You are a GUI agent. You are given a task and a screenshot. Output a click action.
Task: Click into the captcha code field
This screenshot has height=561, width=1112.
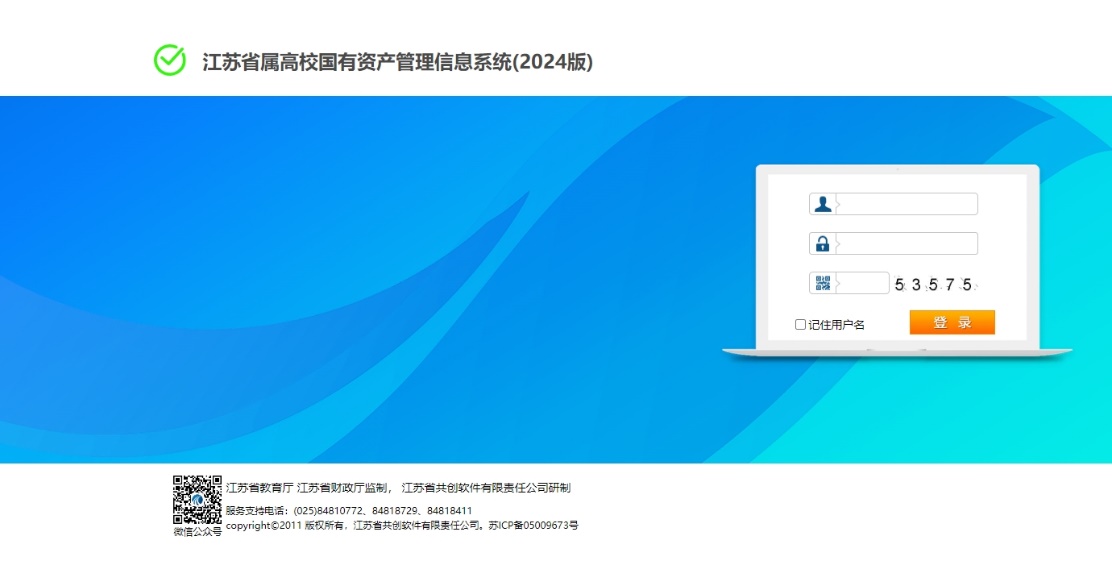click(x=863, y=284)
